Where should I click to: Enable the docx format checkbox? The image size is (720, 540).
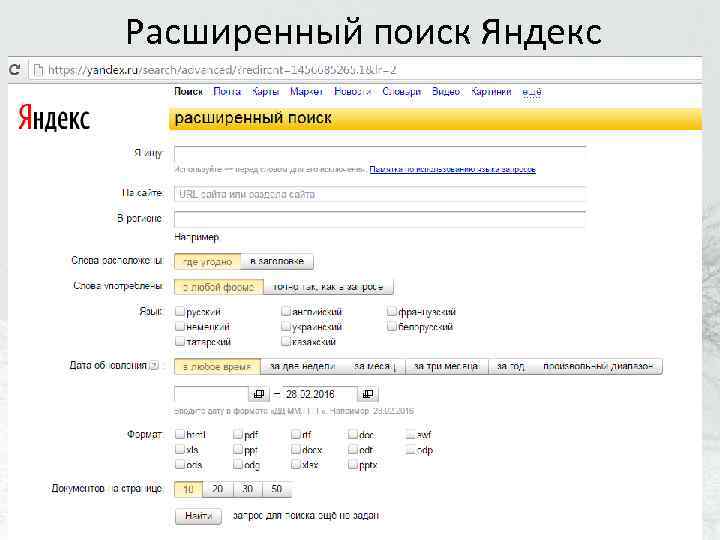point(296,449)
